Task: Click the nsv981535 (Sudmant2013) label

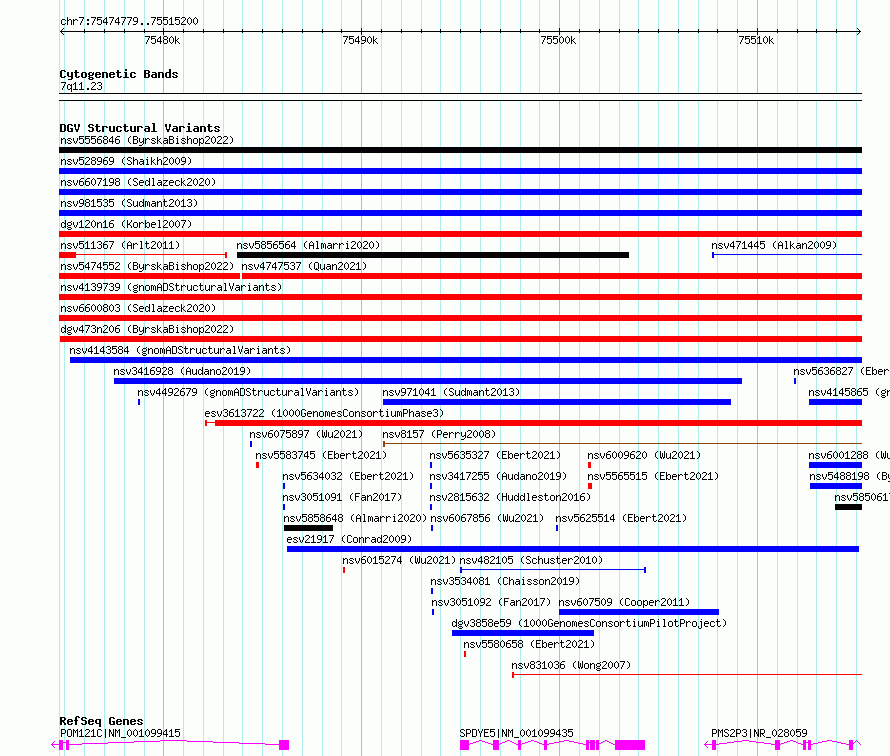Action: (129, 203)
